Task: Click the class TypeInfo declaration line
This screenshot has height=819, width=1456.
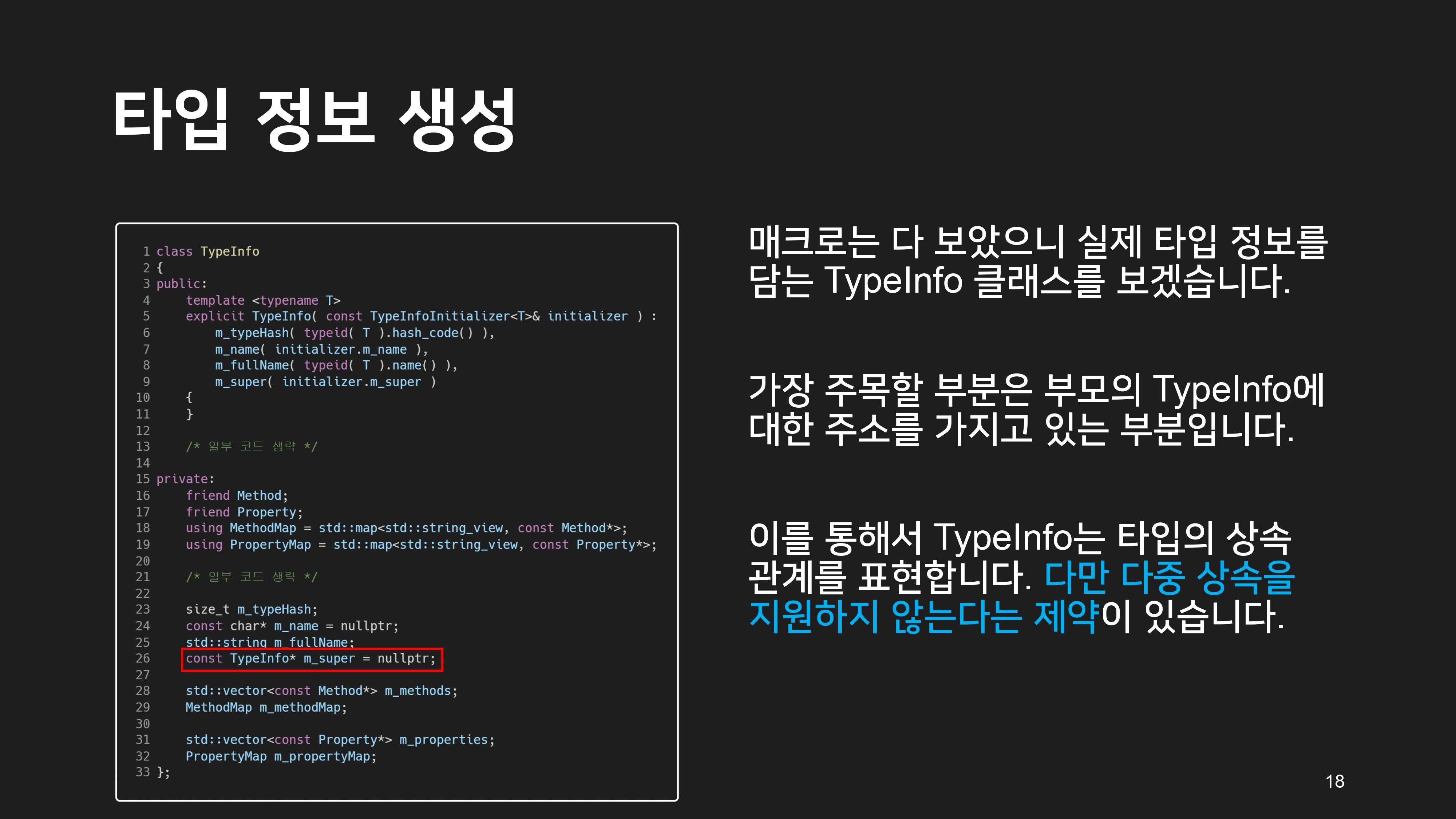Action: coord(207,252)
